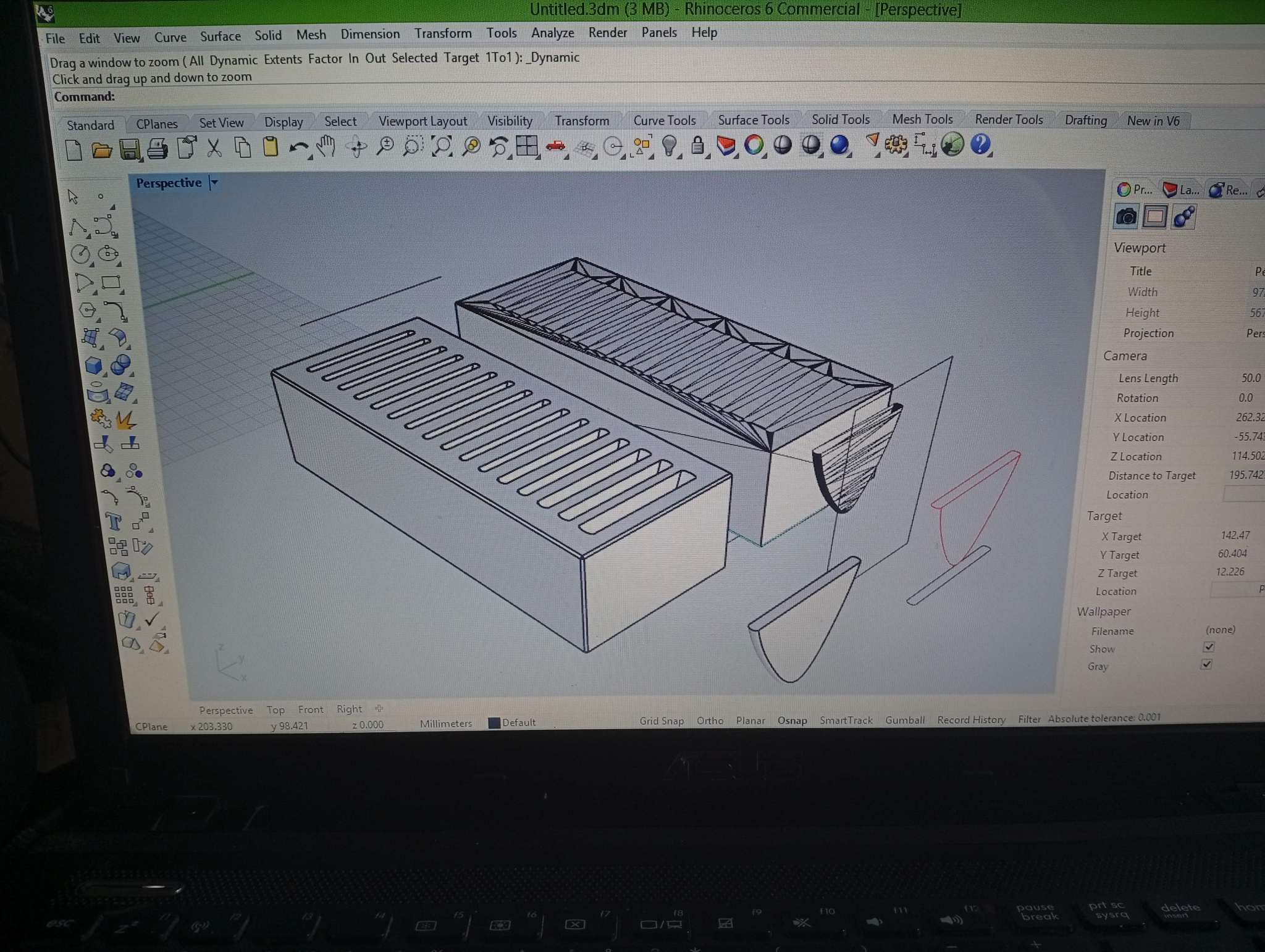This screenshot has width=1265, height=952.
Task: Open the Projection dropdown field
Action: [x=1254, y=333]
